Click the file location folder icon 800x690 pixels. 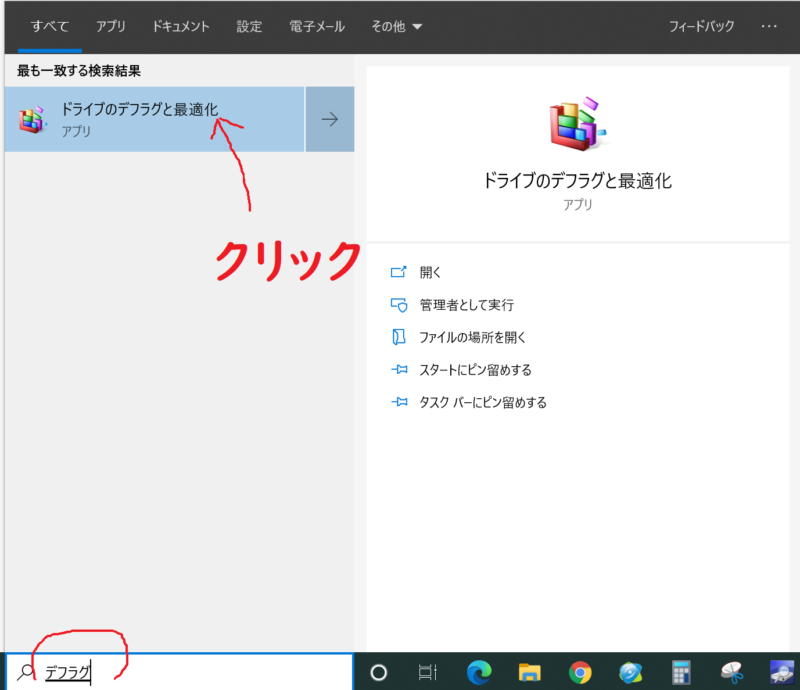click(398, 337)
